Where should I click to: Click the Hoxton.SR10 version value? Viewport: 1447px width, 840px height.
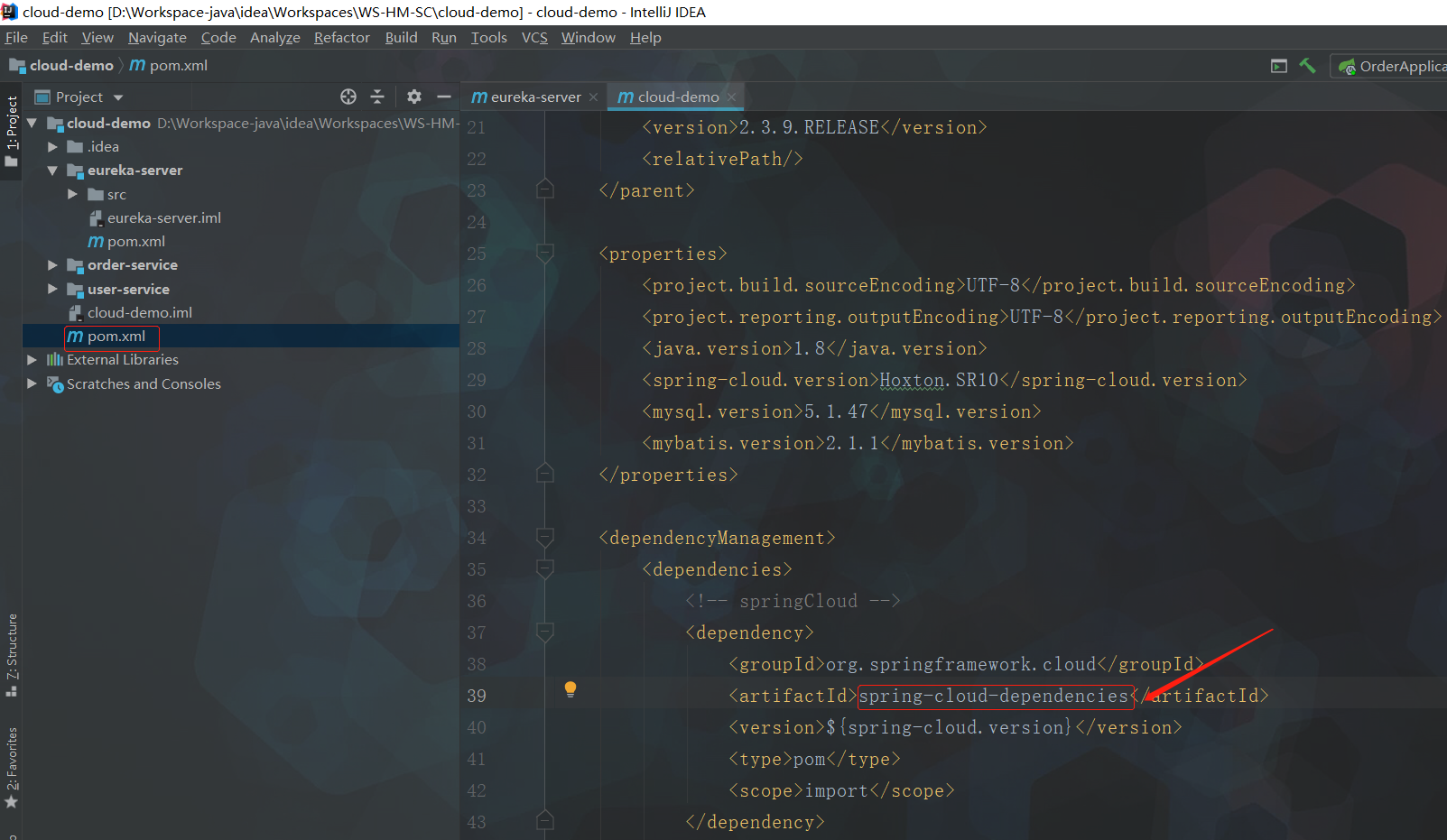coord(939,380)
